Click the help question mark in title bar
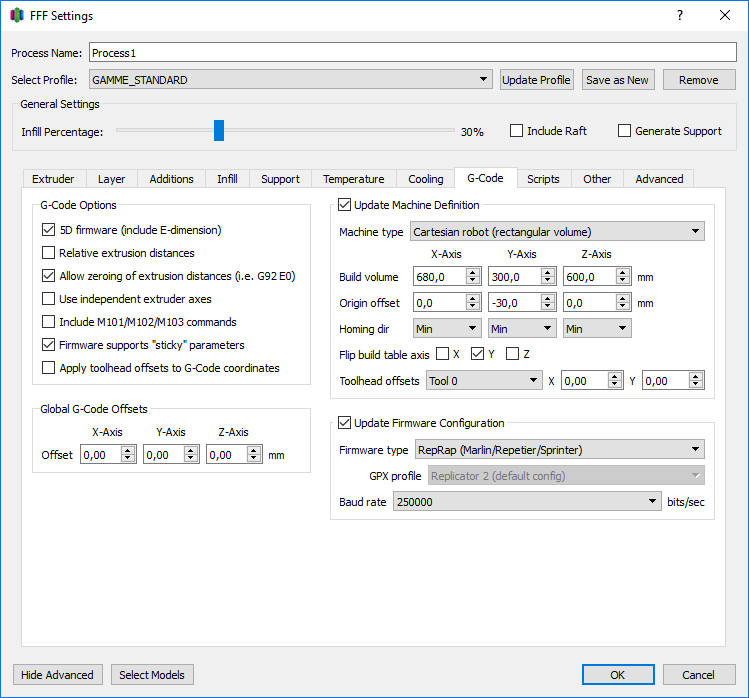The image size is (749, 698). [680, 15]
